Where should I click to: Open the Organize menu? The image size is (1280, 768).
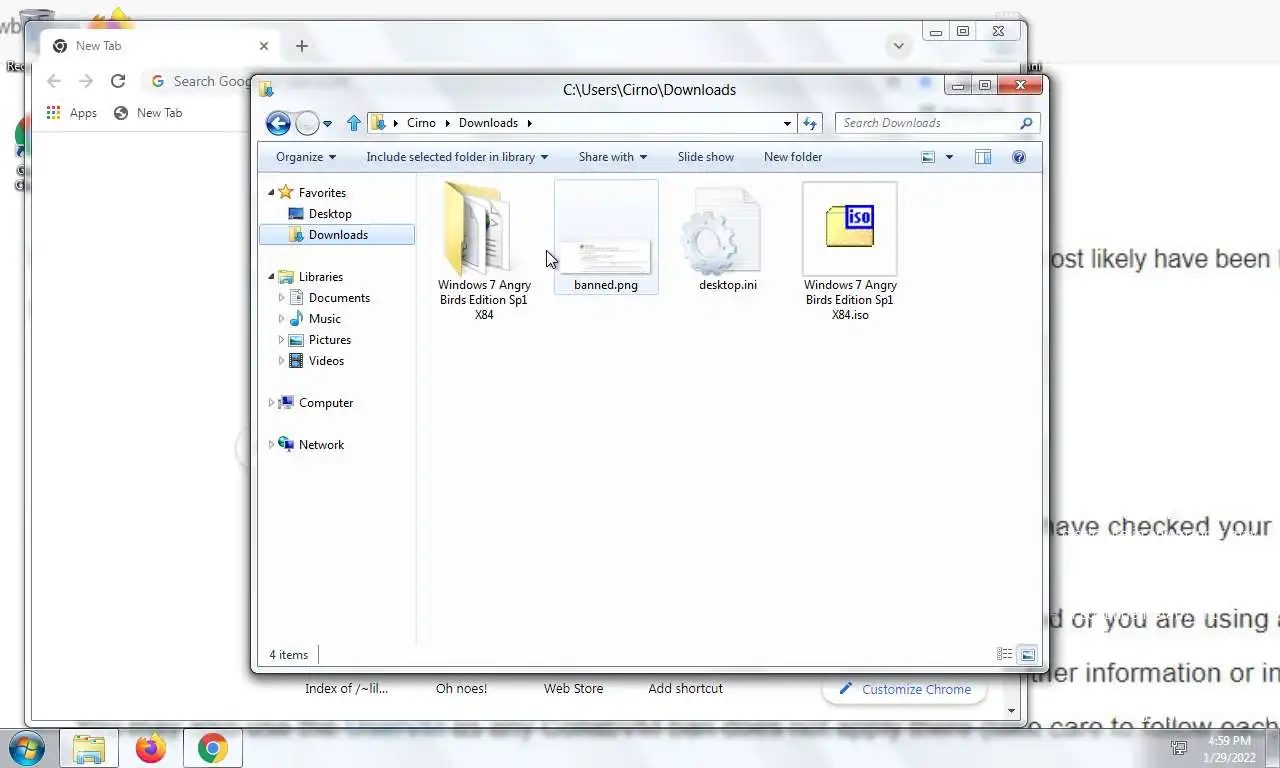click(x=306, y=157)
